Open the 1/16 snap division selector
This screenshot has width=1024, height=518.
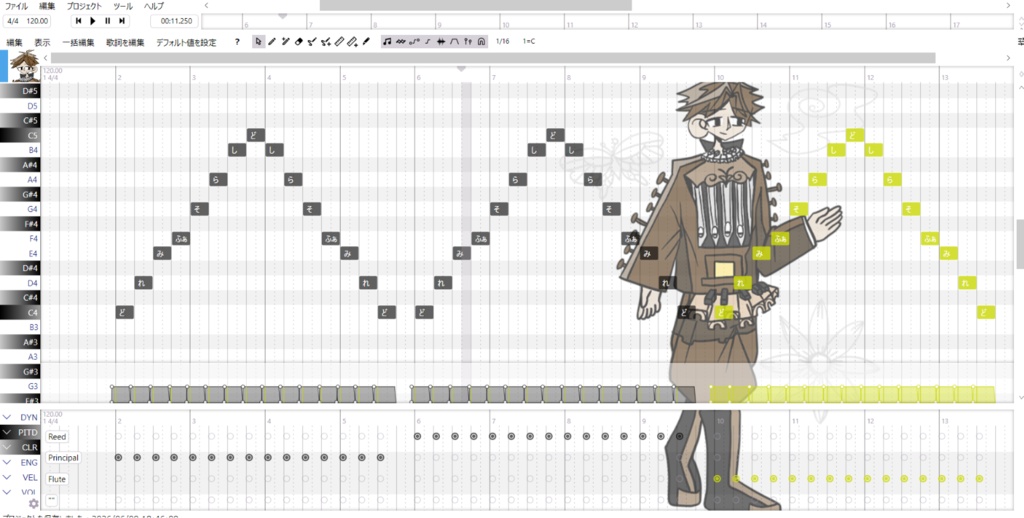pos(502,42)
